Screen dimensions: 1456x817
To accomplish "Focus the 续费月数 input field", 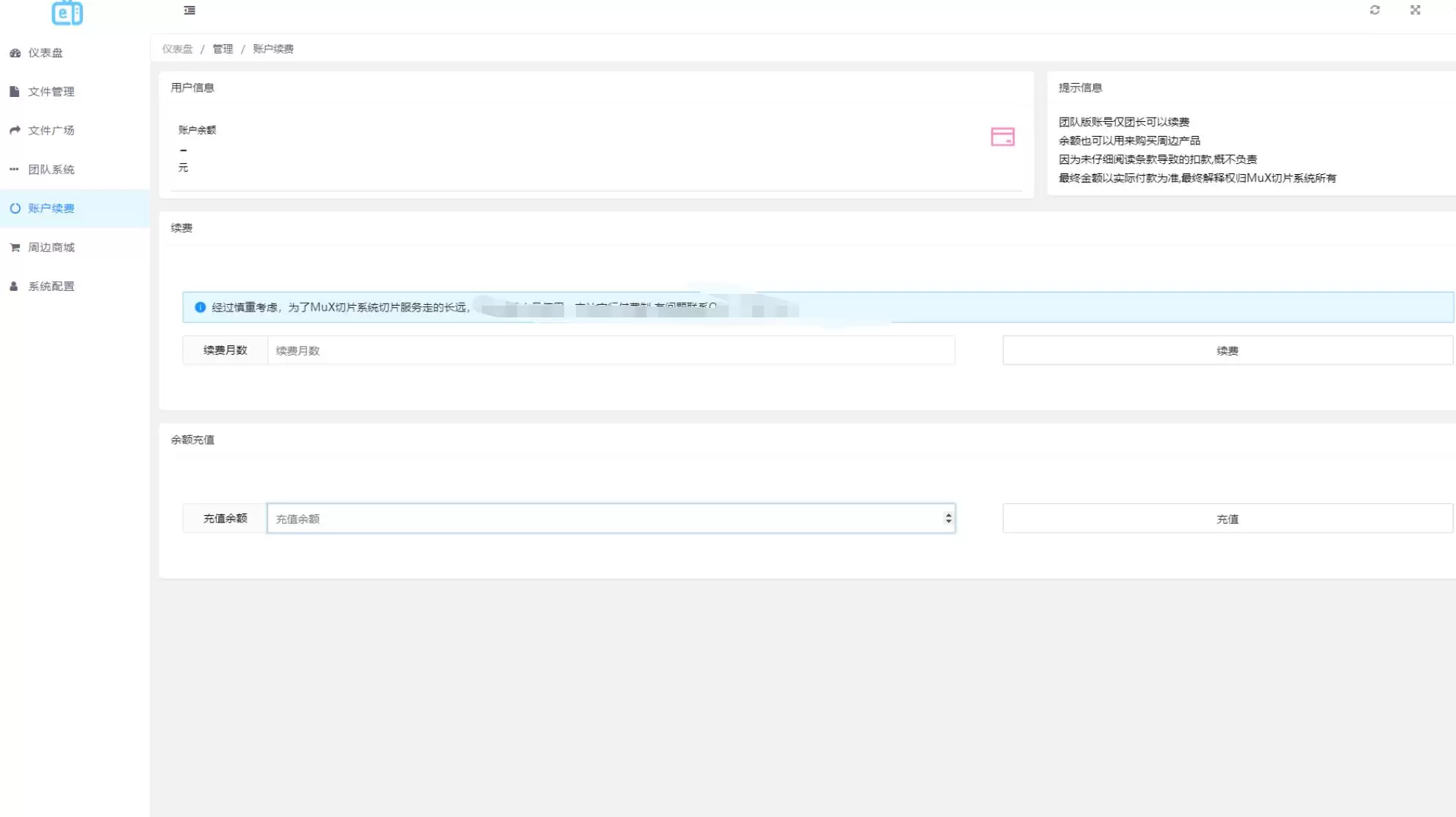I will (610, 350).
